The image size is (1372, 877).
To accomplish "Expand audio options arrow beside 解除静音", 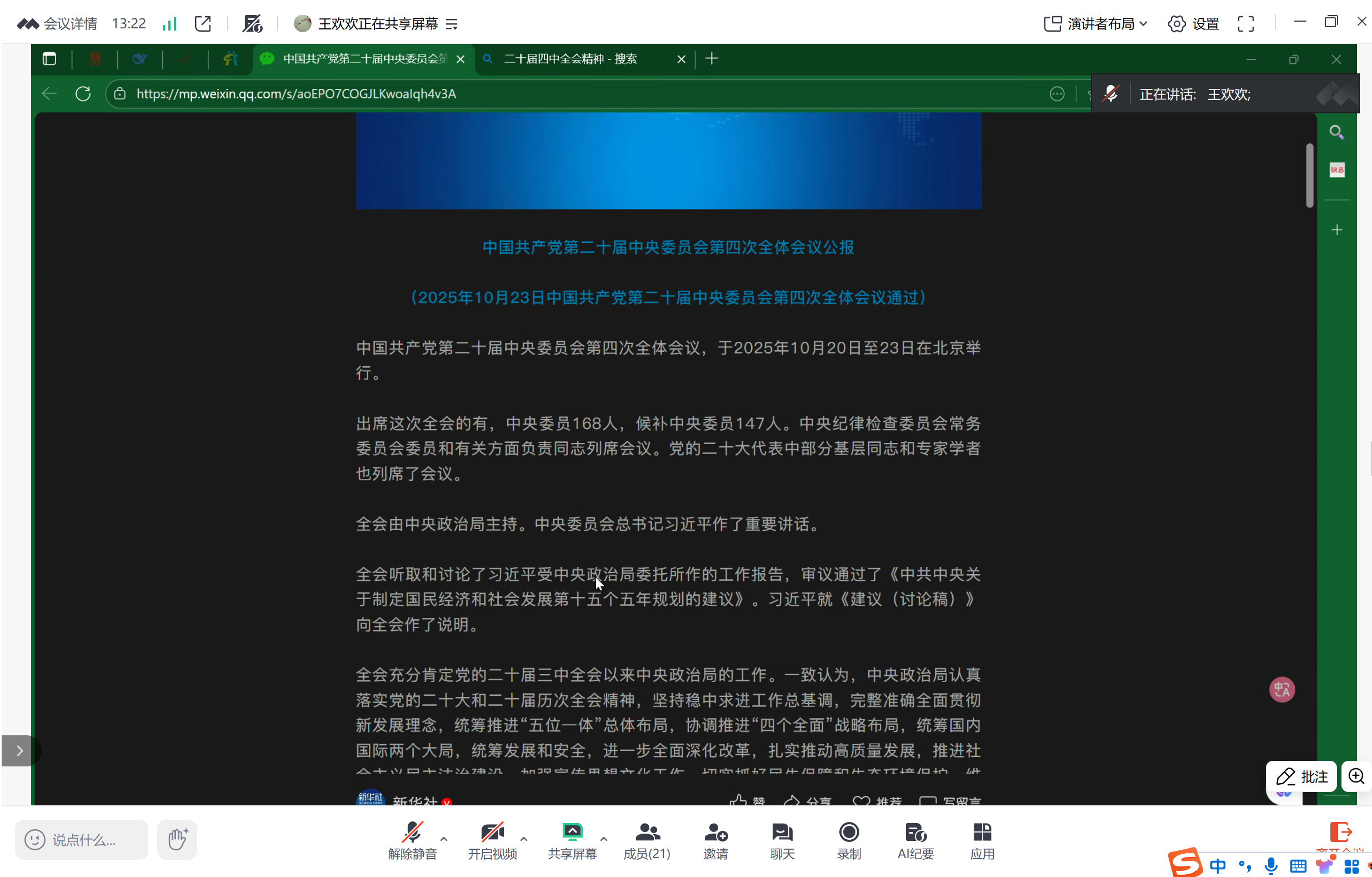I will 444,839.
